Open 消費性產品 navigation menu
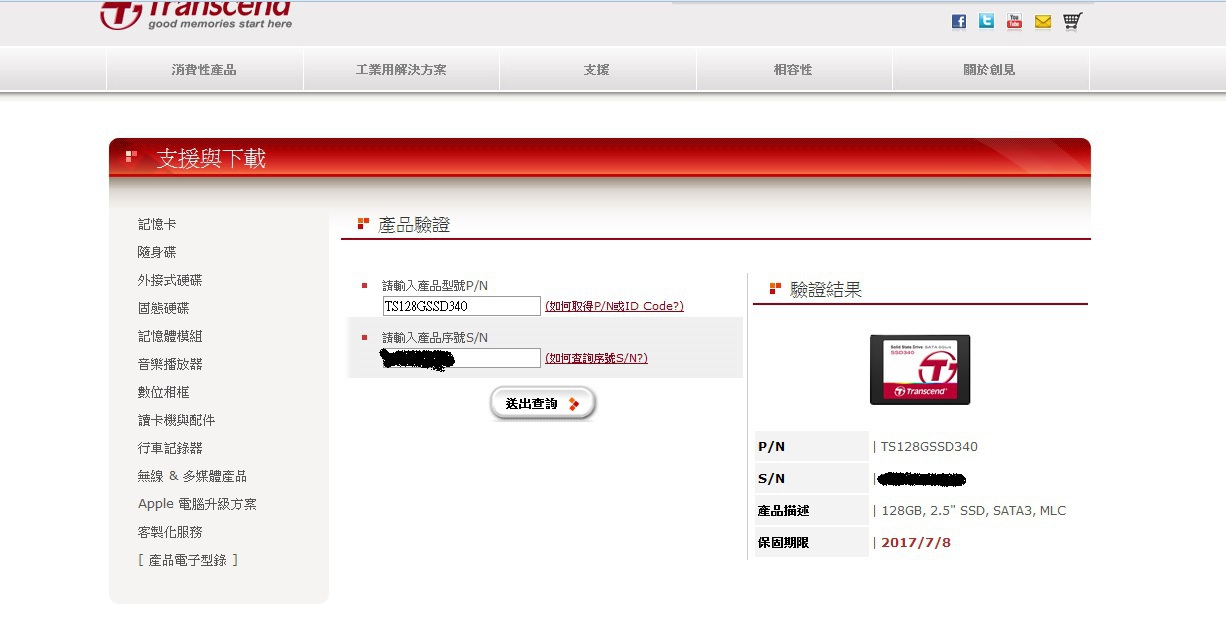 (x=204, y=70)
